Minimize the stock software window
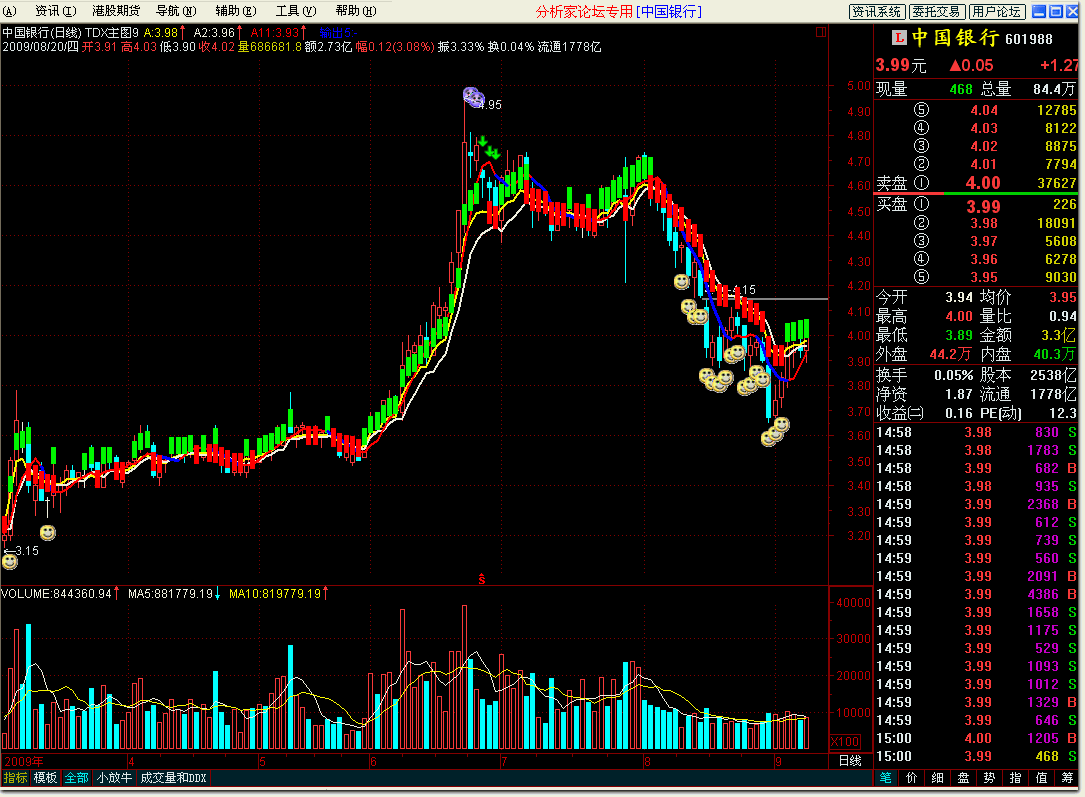1085x797 pixels. click(1039, 11)
